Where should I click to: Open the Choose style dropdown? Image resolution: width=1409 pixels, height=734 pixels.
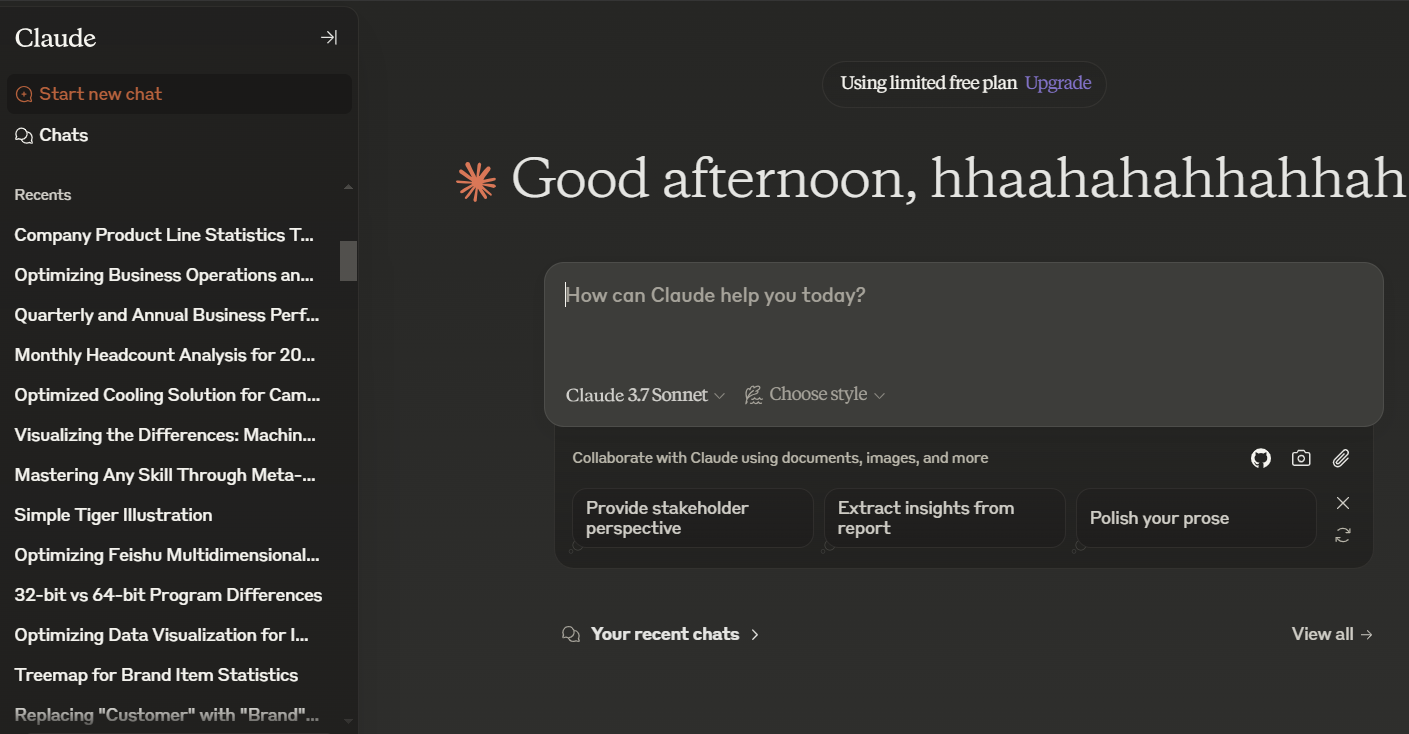point(816,395)
